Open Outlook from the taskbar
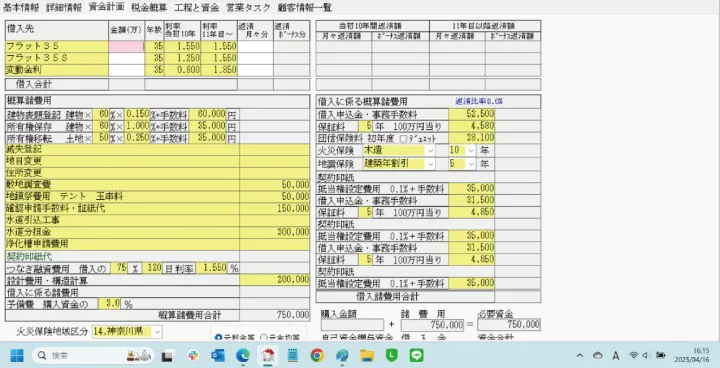The height and width of the screenshot is (368, 720). click(218, 355)
